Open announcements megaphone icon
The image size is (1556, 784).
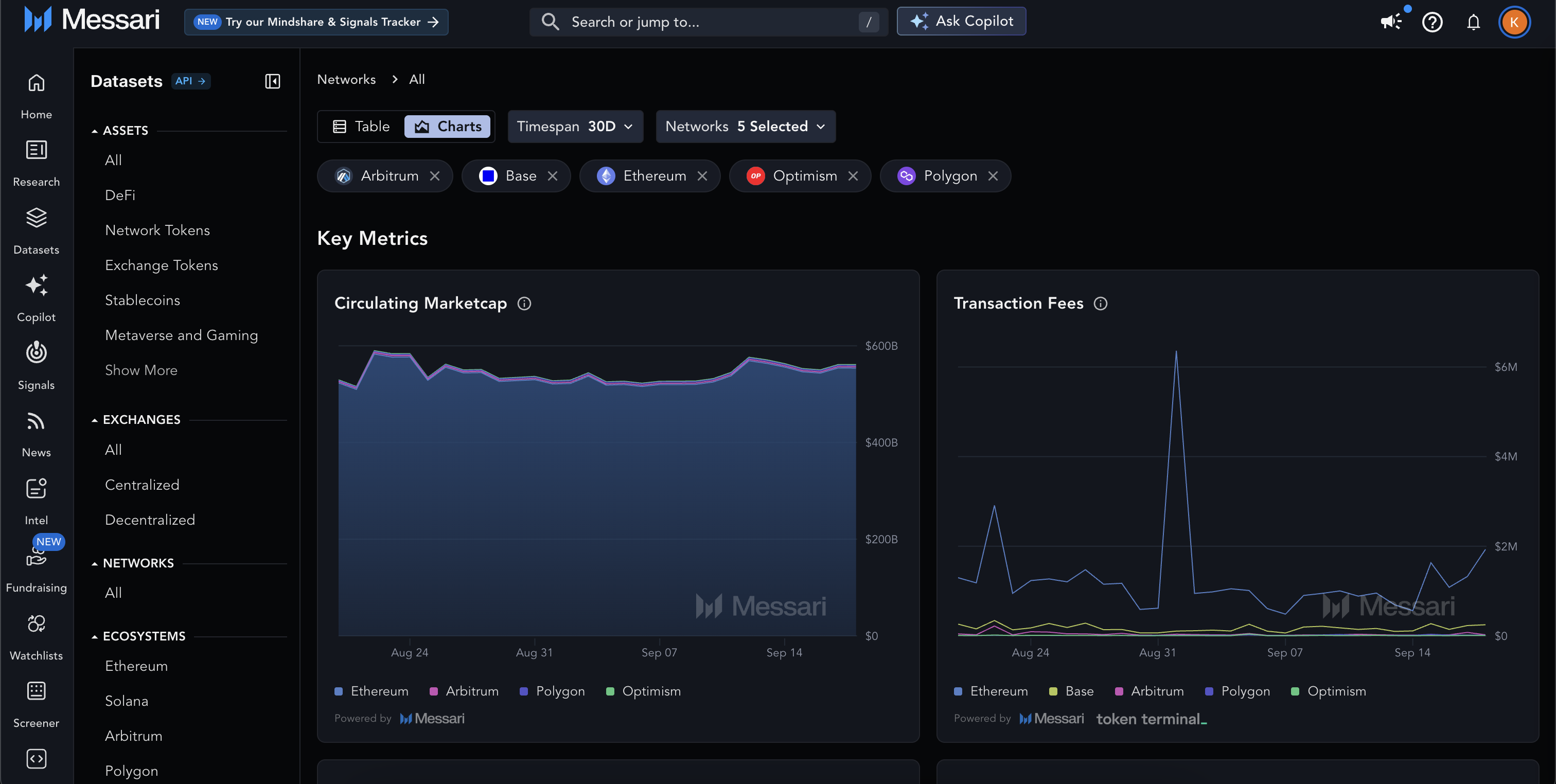click(1391, 22)
